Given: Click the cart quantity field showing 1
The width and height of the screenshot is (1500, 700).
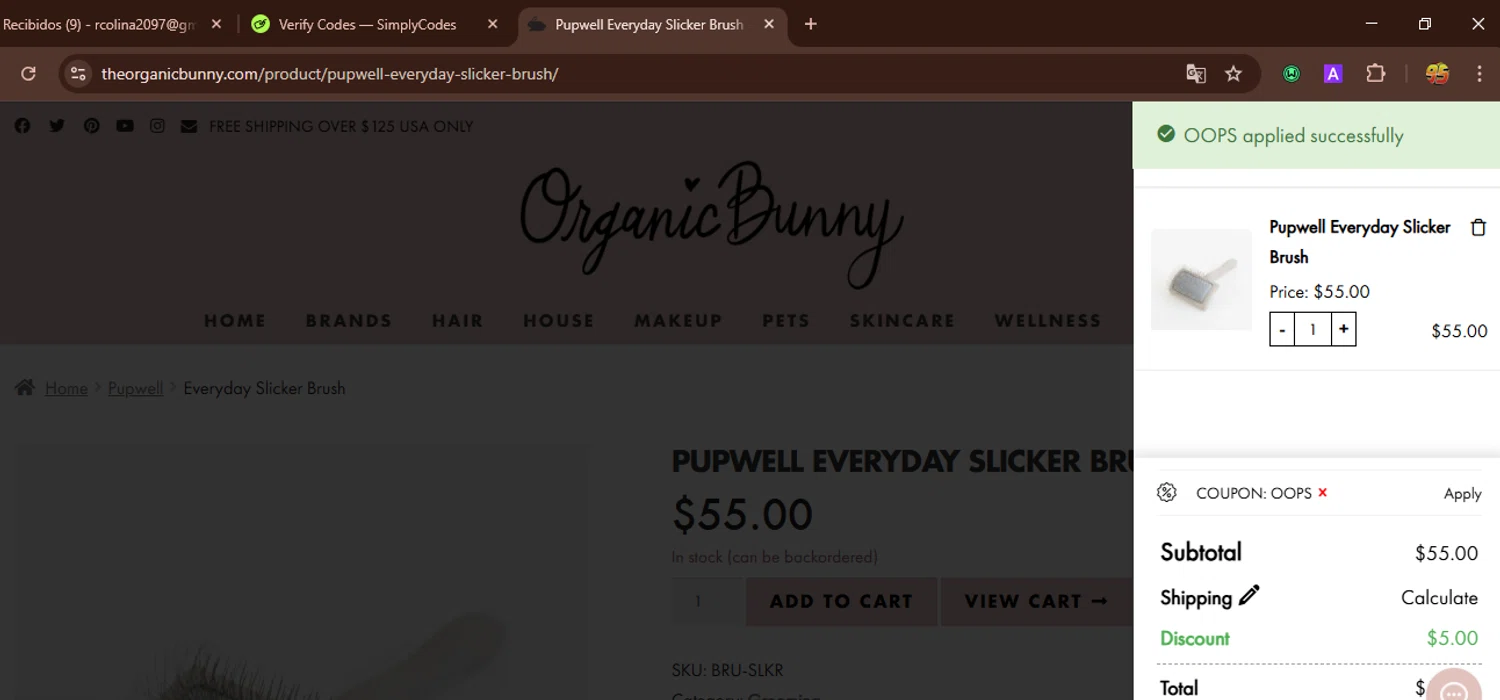Looking at the screenshot, I should pyautogui.click(x=1312, y=329).
